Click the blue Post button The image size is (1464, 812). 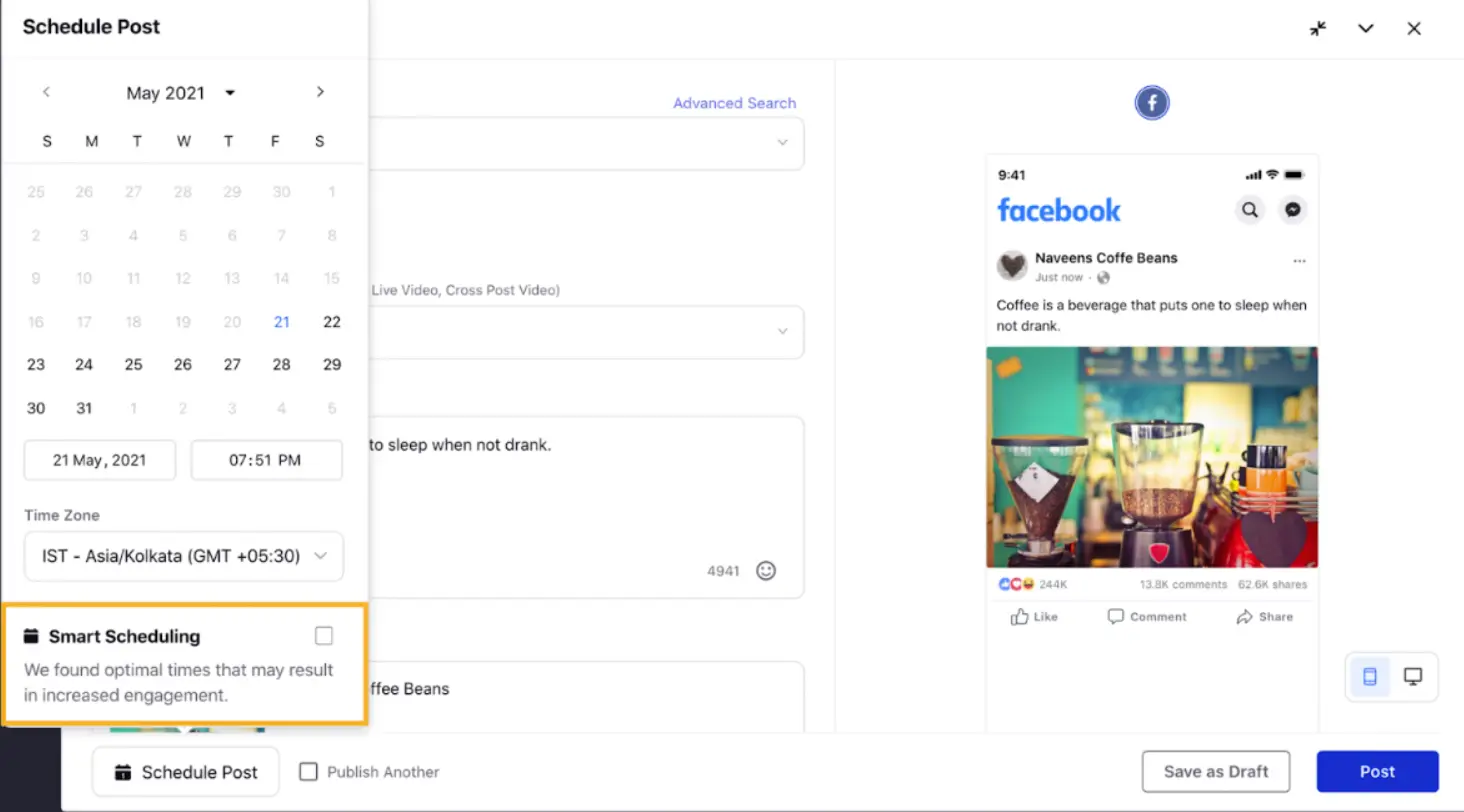click(1377, 771)
